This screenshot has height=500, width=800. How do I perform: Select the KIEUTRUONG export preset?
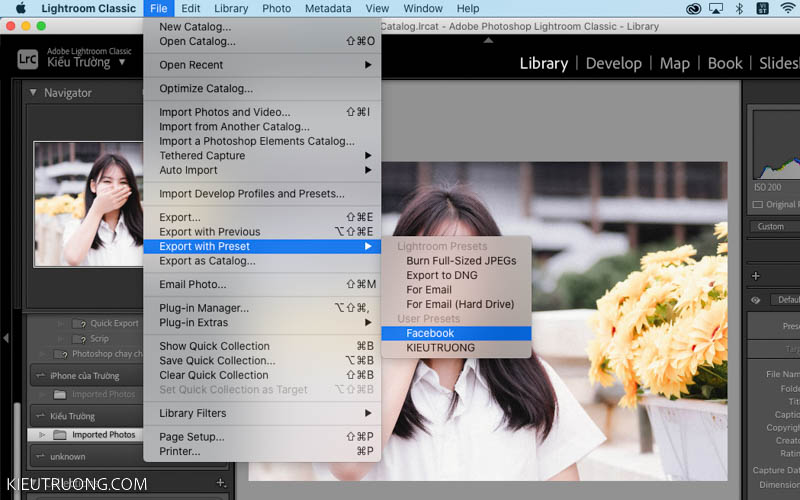coord(456,347)
